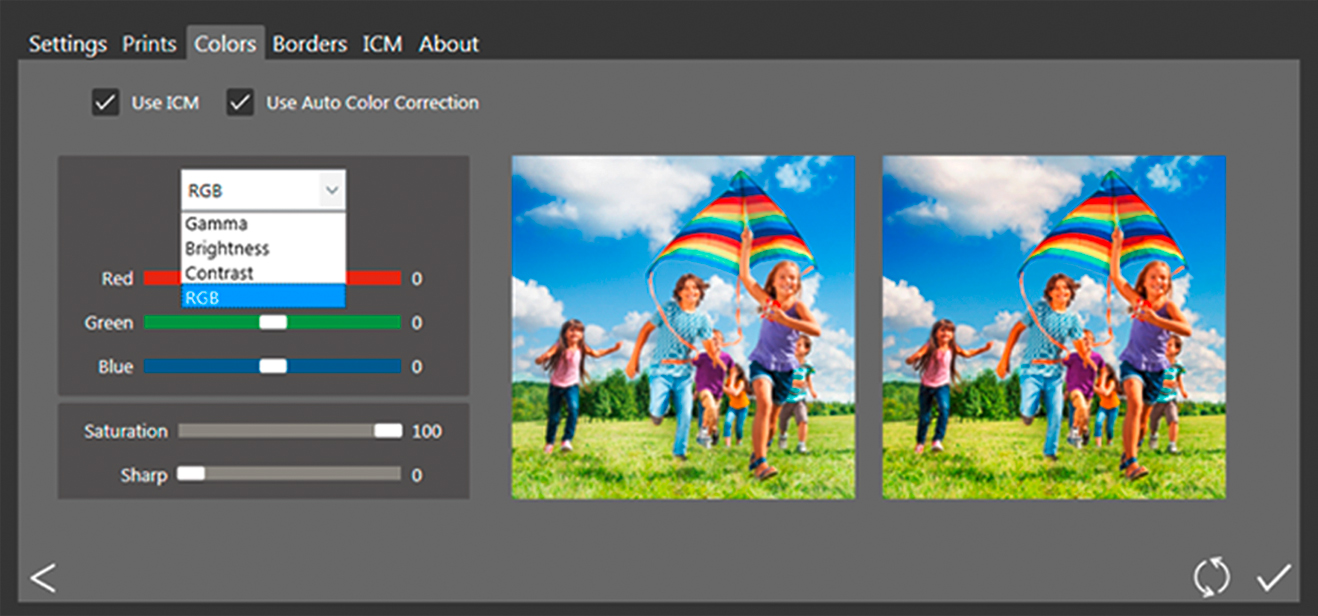Show the About tab
Screen dimensions: 1318x616
(449, 44)
